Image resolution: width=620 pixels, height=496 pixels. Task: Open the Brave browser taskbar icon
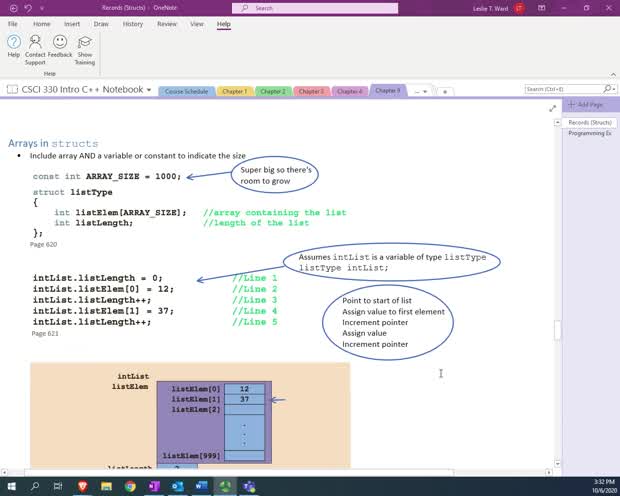point(82,486)
